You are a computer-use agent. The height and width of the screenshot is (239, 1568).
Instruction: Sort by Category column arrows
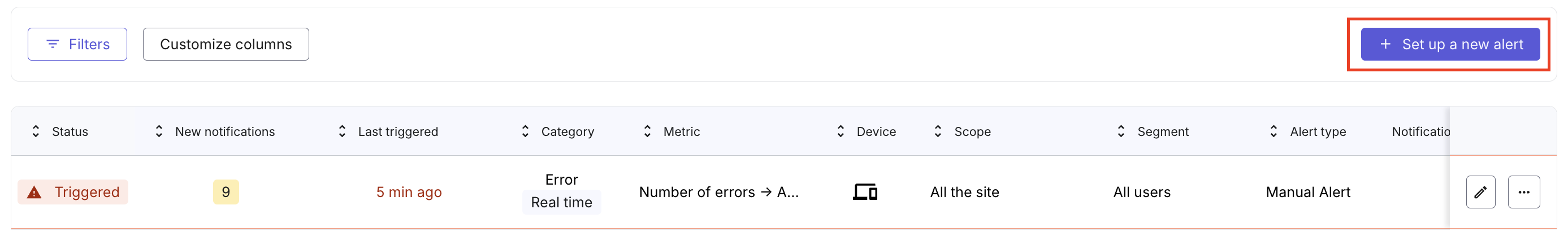click(525, 131)
